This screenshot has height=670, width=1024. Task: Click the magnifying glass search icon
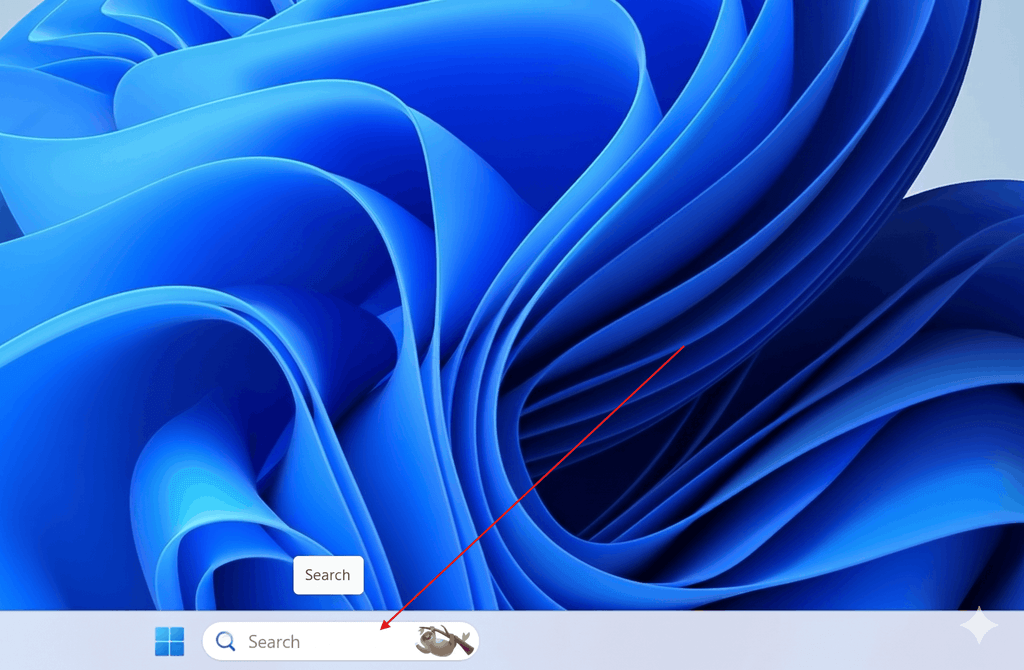[225, 641]
